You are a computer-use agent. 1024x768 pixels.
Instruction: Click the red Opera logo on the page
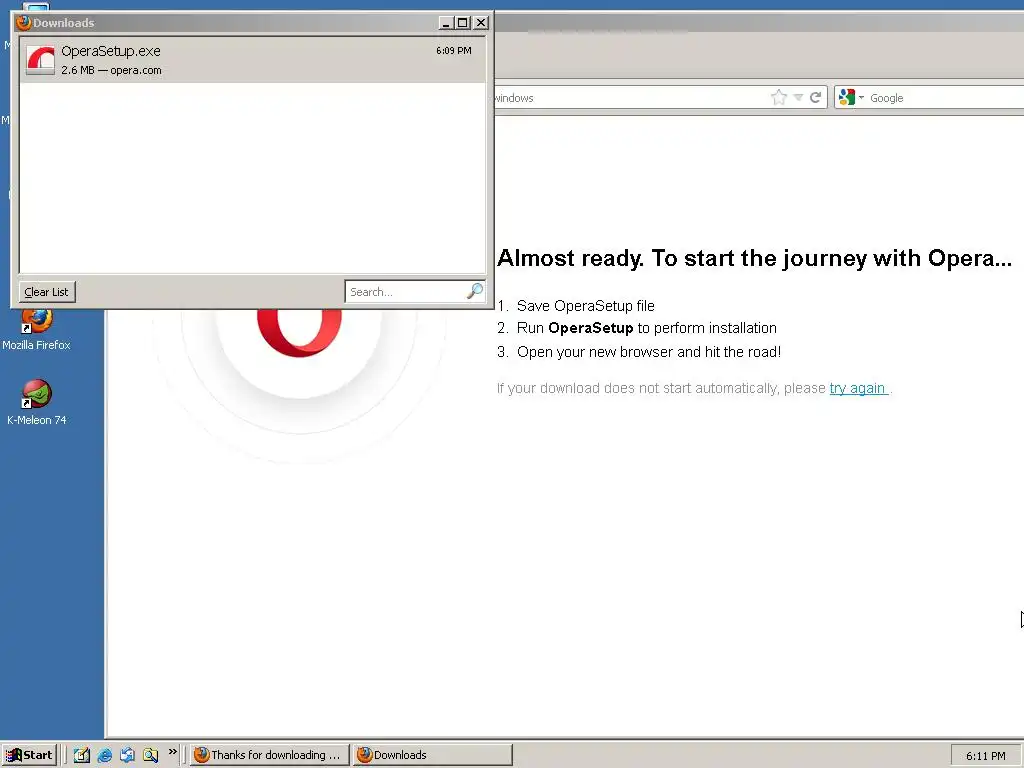click(x=299, y=333)
